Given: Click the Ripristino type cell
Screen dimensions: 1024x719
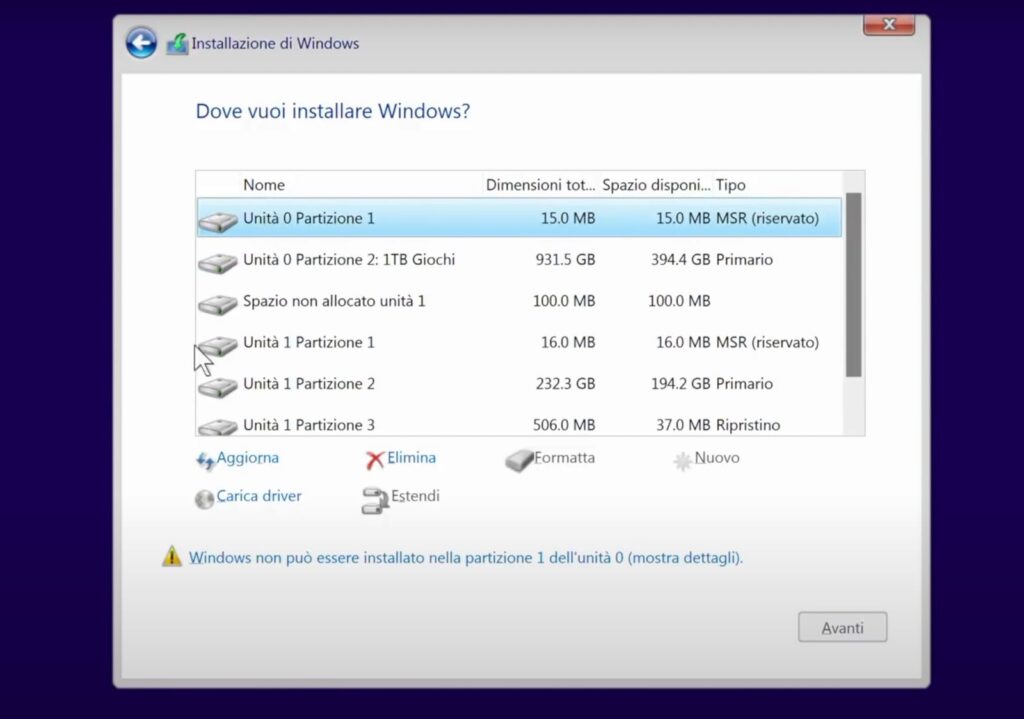Looking at the screenshot, I should point(748,425).
